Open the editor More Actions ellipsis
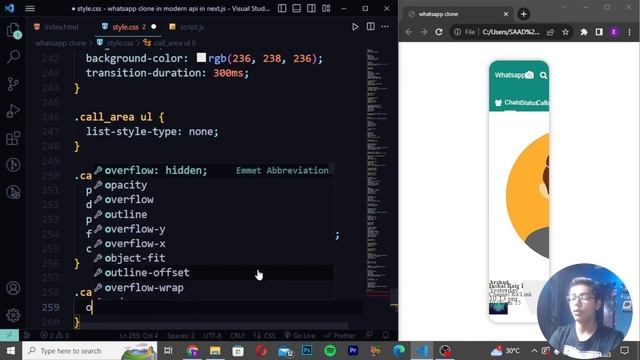Image resolution: width=640 pixels, height=360 pixels. [x=385, y=27]
